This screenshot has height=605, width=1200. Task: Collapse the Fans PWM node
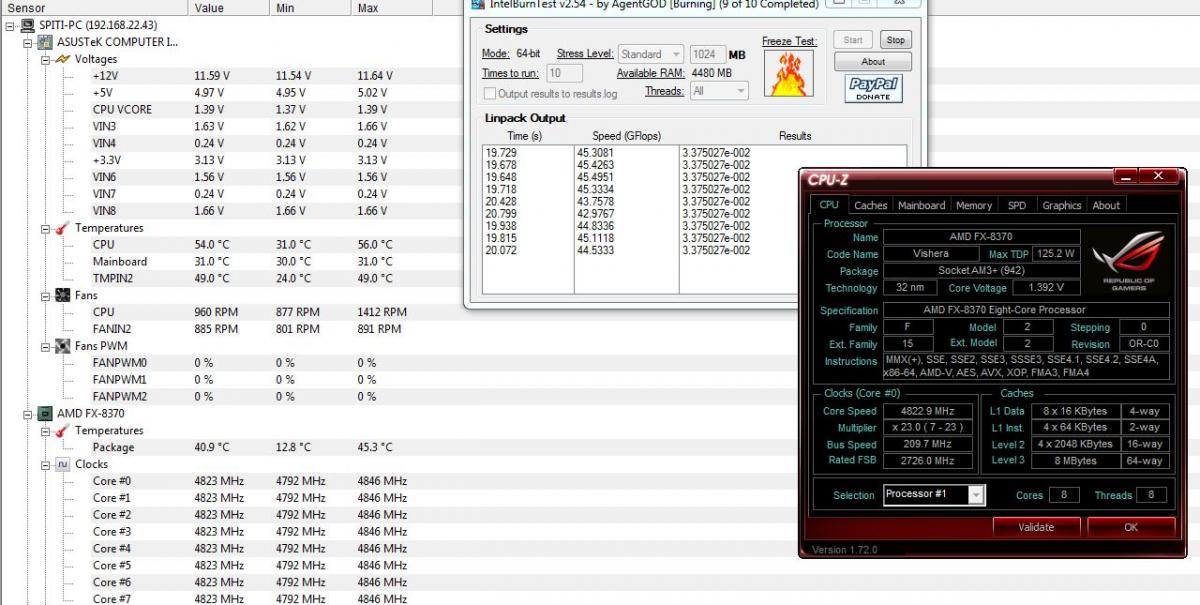45,346
